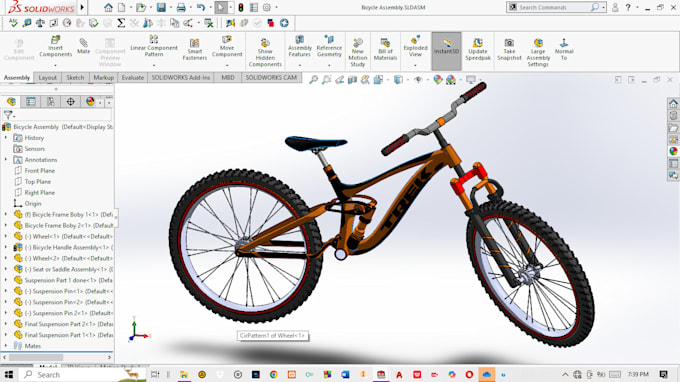Undo the last action with the Undo arrow
Image resolution: width=680 pixels, height=382 pixels.
200,7
